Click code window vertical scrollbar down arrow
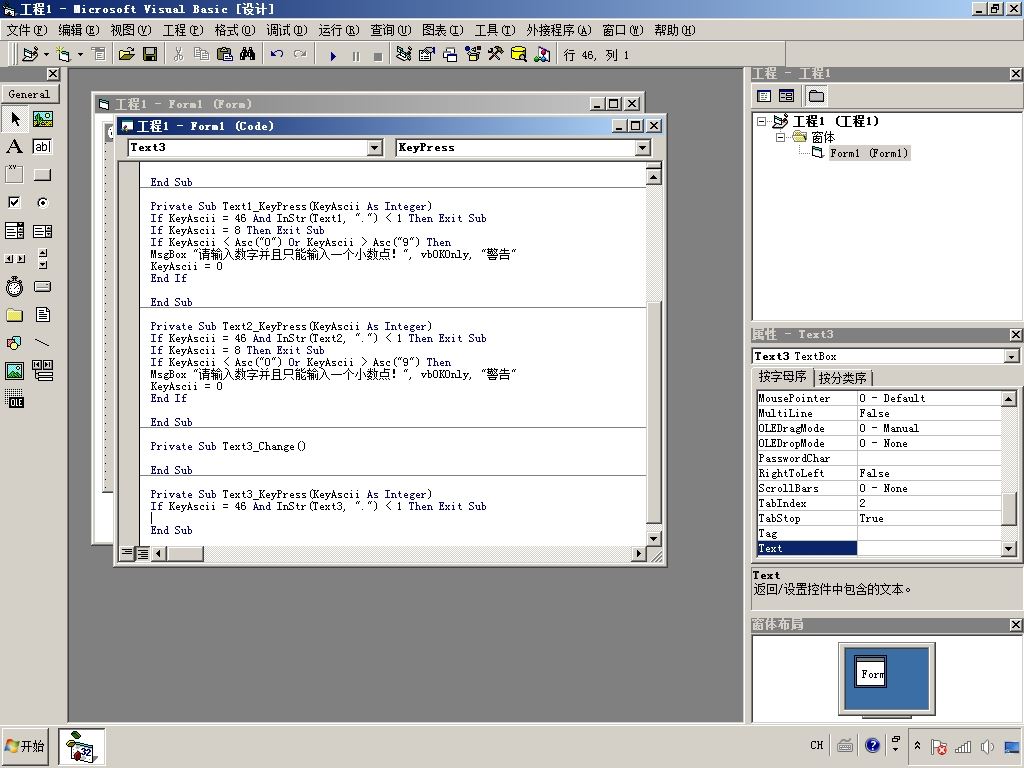The height and width of the screenshot is (768, 1024). 653,539
